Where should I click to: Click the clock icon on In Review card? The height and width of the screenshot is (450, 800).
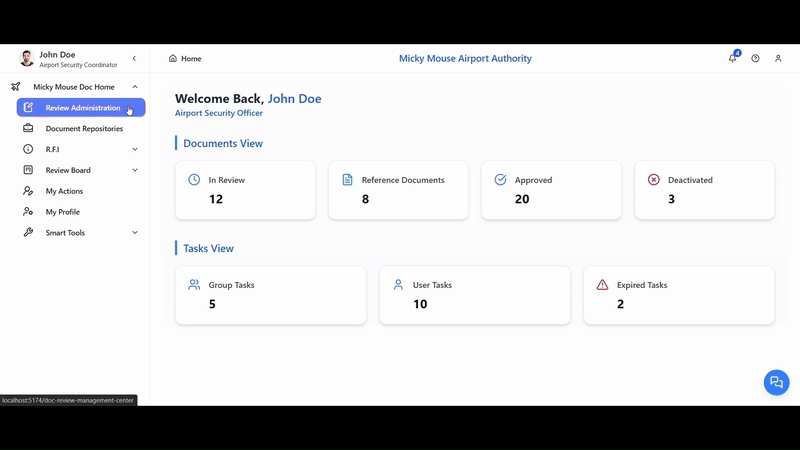pos(194,180)
